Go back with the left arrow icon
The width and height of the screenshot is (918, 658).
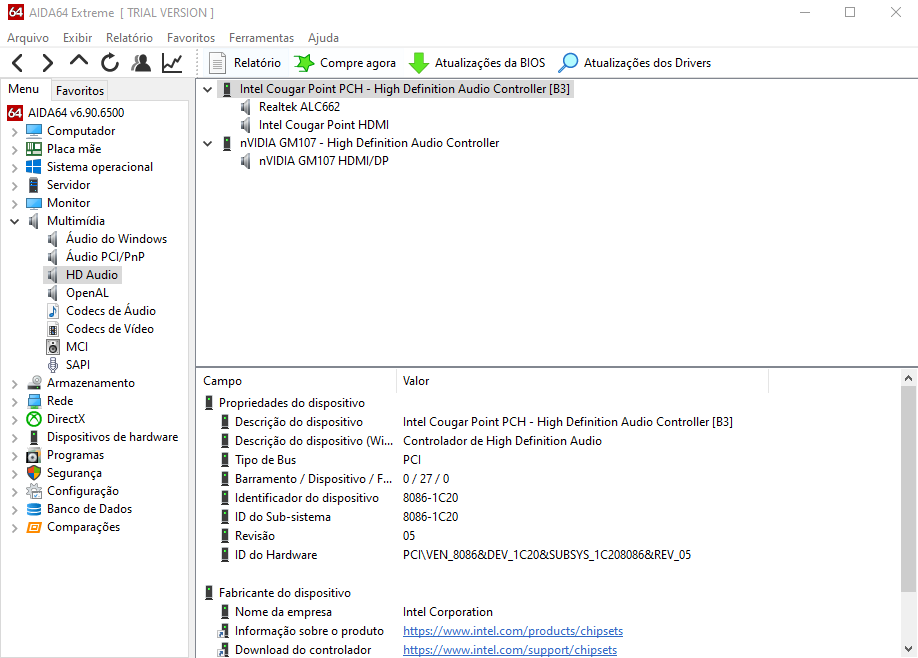point(18,63)
